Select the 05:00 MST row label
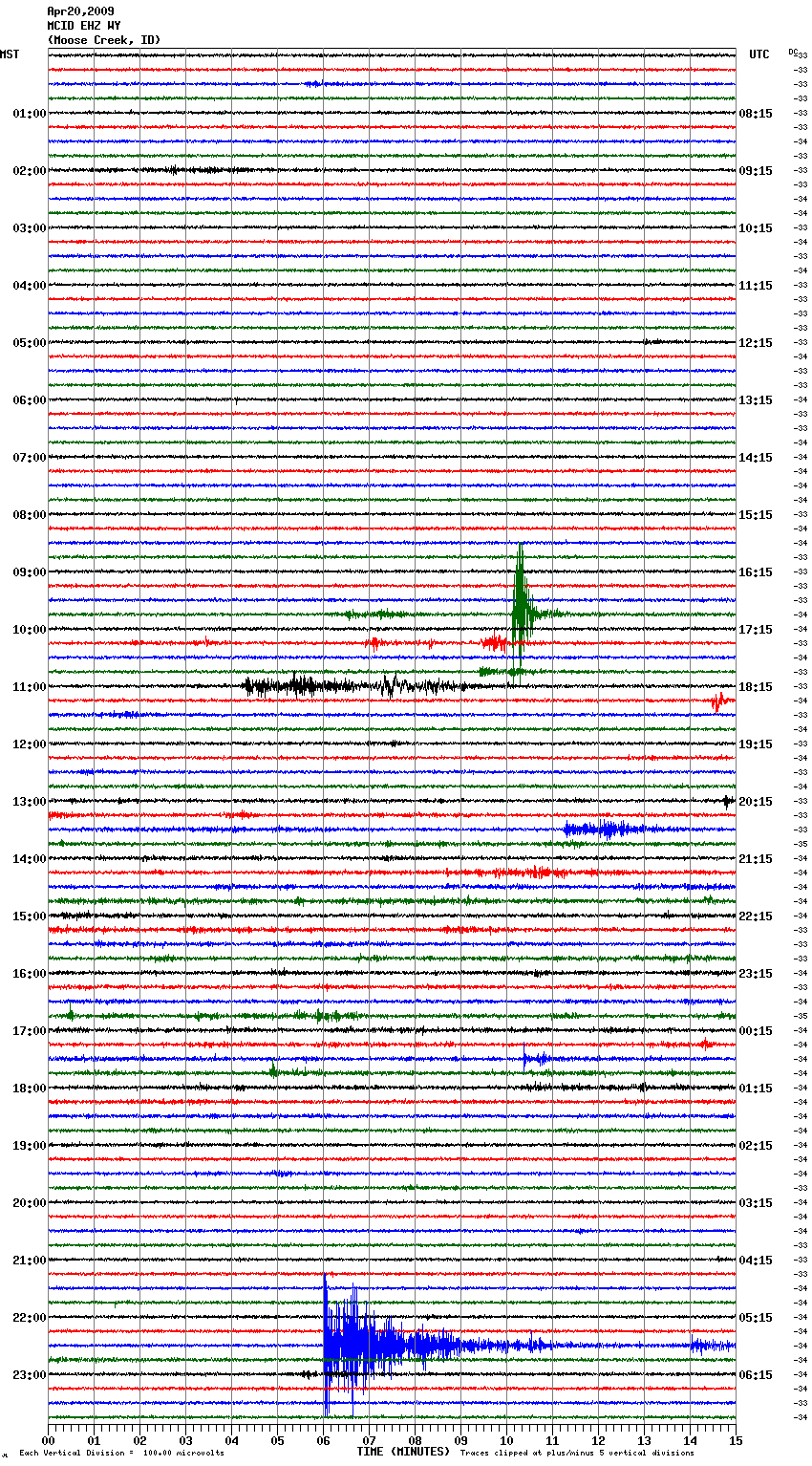The height and width of the screenshot is (1466, 812). [30, 343]
